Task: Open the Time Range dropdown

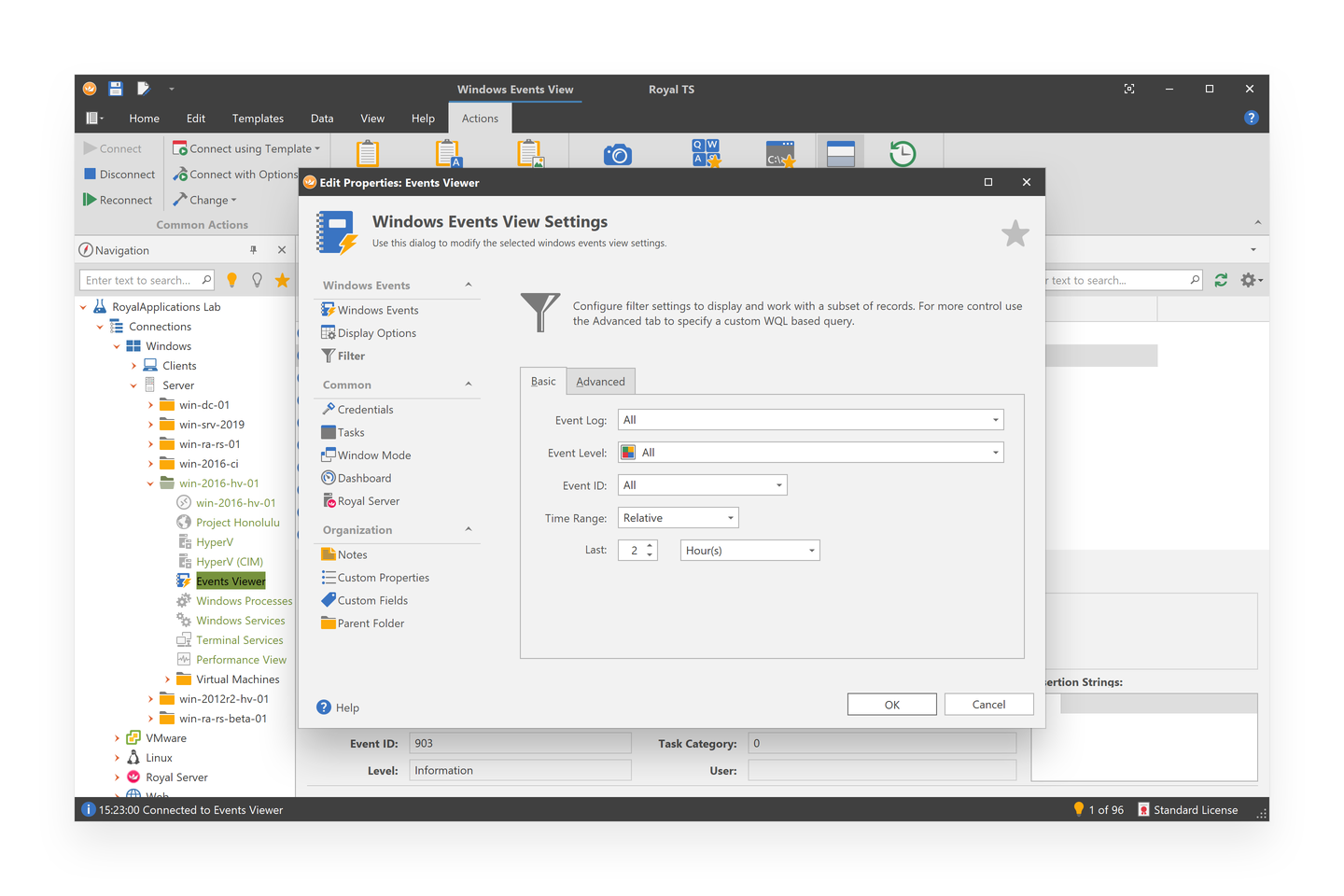Action: pyautogui.click(x=730, y=518)
